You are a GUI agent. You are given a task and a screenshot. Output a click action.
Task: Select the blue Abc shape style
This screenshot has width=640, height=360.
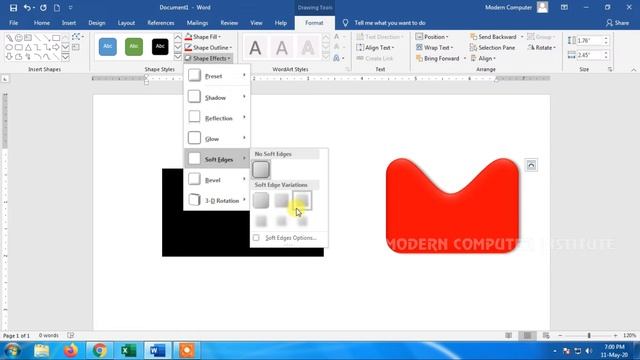pyautogui.click(x=108, y=47)
